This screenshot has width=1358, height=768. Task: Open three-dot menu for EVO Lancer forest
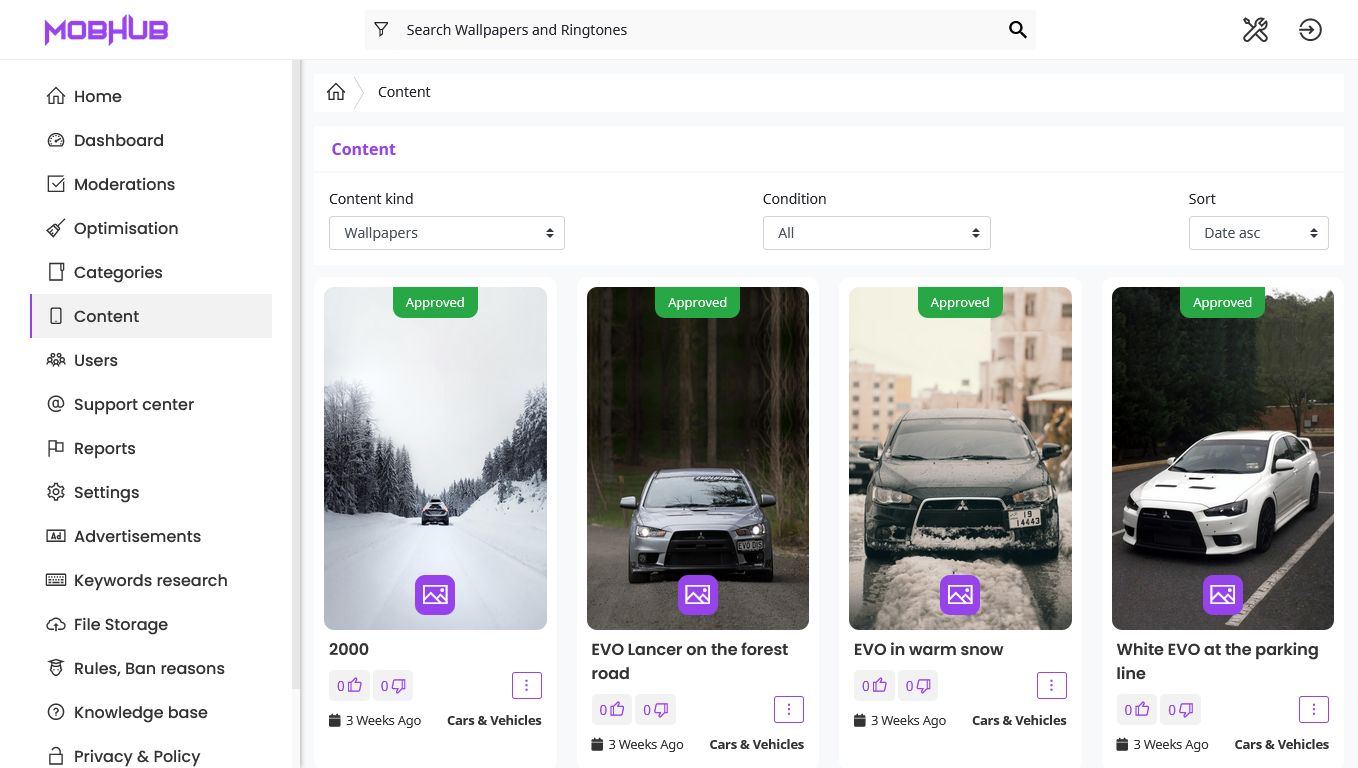click(x=789, y=709)
